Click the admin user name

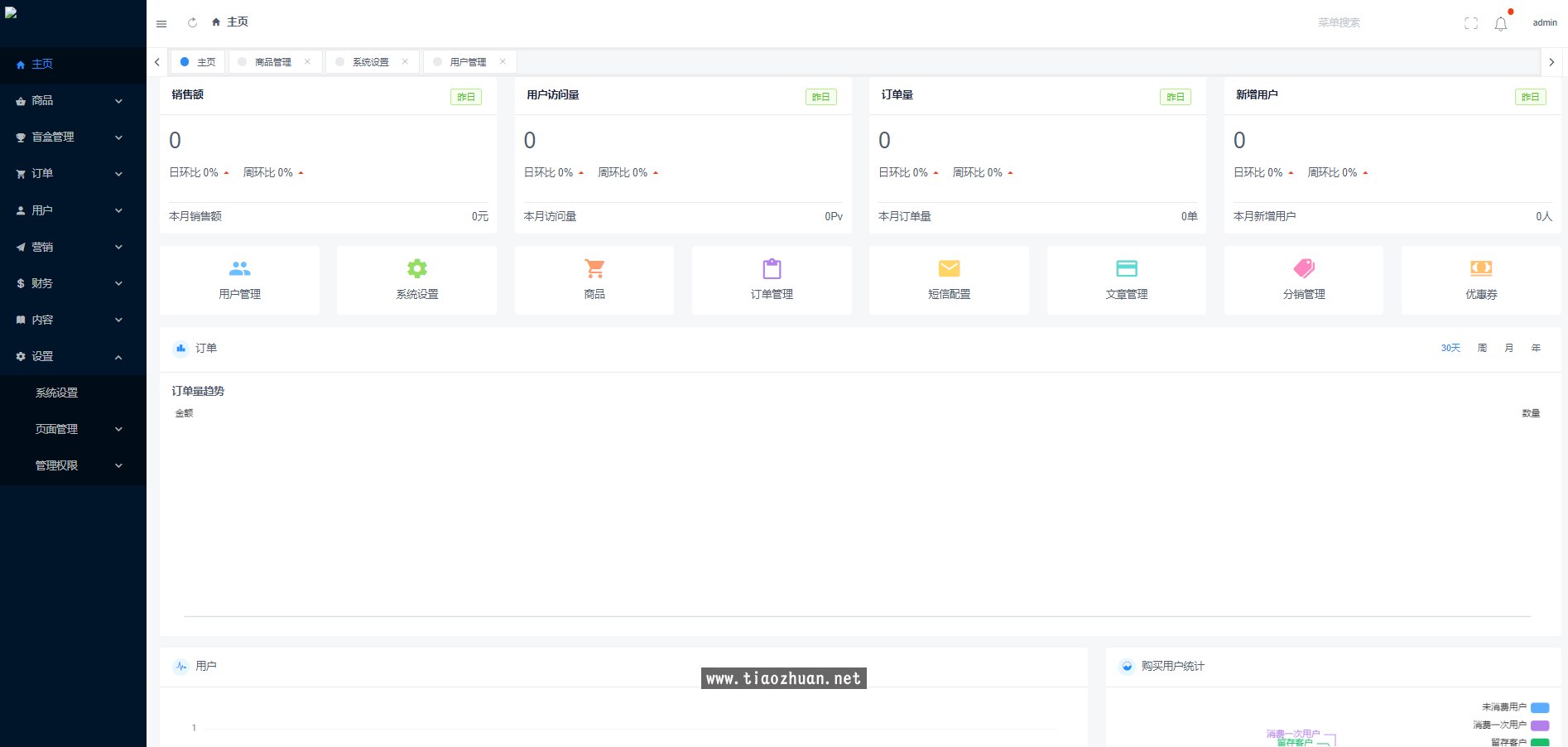pos(1544,23)
